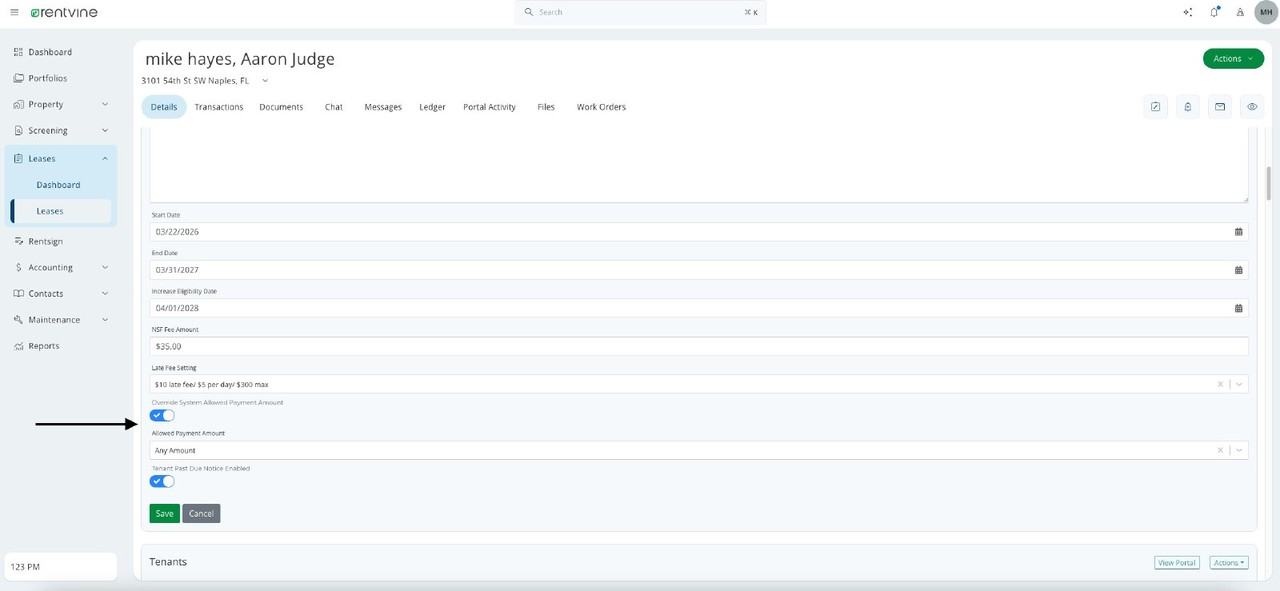Save the lease details

(x=164, y=513)
